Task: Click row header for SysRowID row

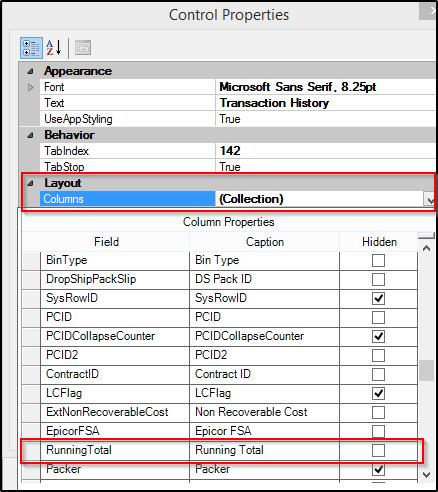Action: 31,298
